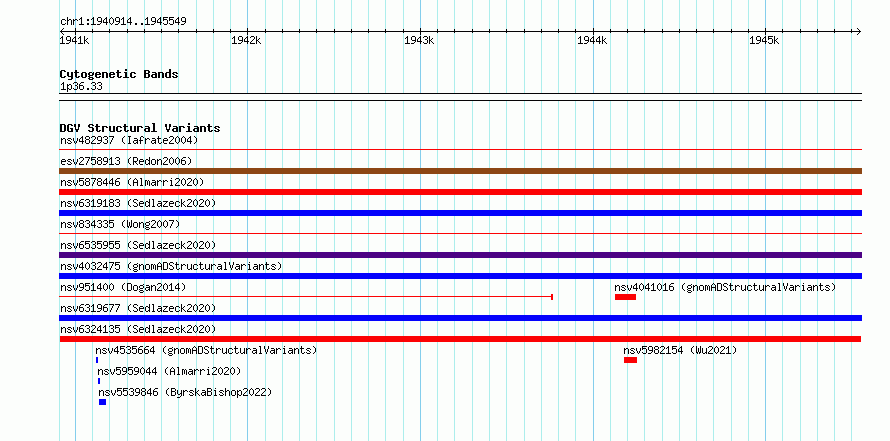Select the red bar for nsv5878446
Image resolution: width=890 pixels, height=441 pixels.
click(x=460, y=192)
